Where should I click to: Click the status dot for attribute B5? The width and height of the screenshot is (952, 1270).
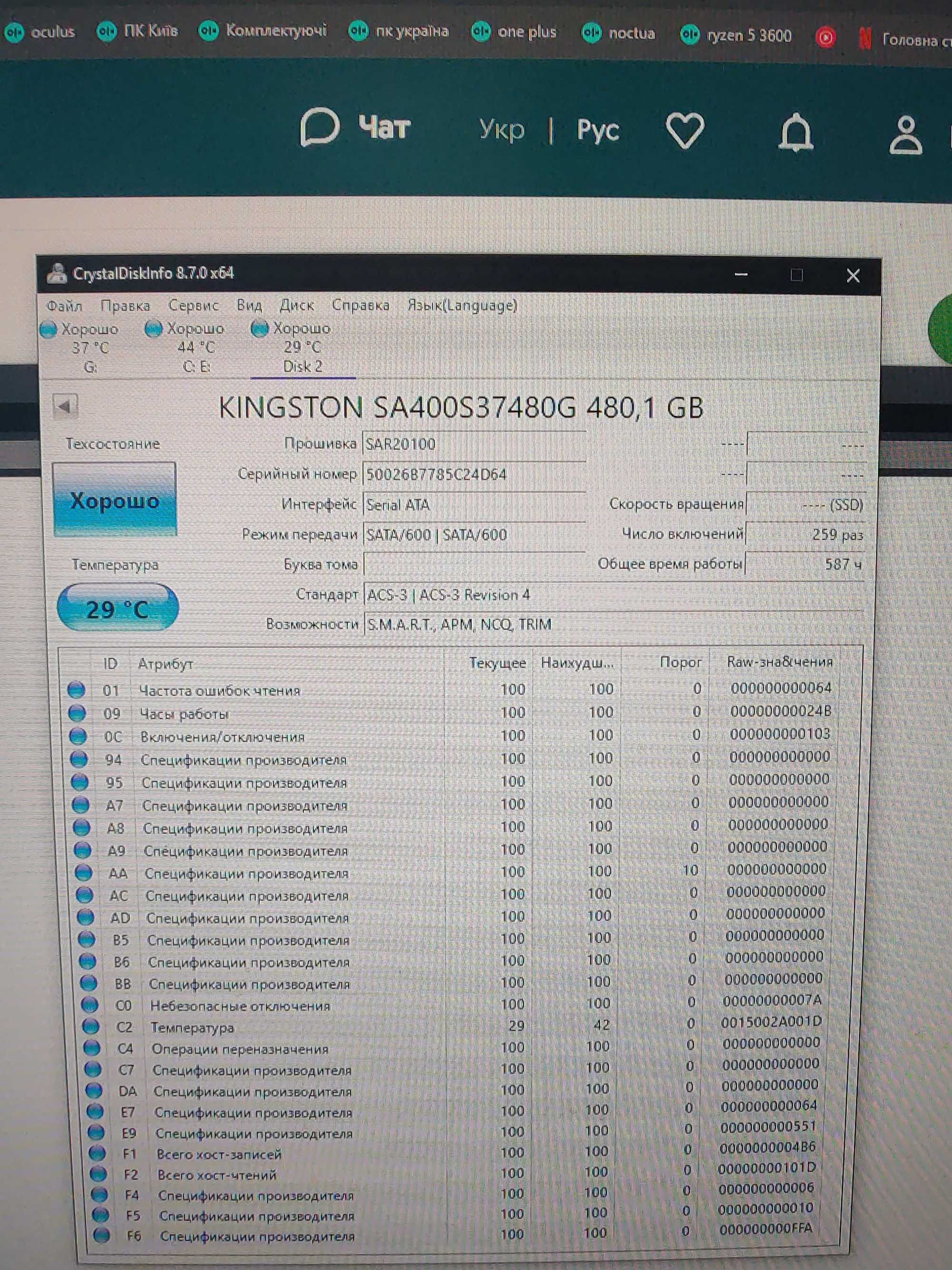pos(87,940)
